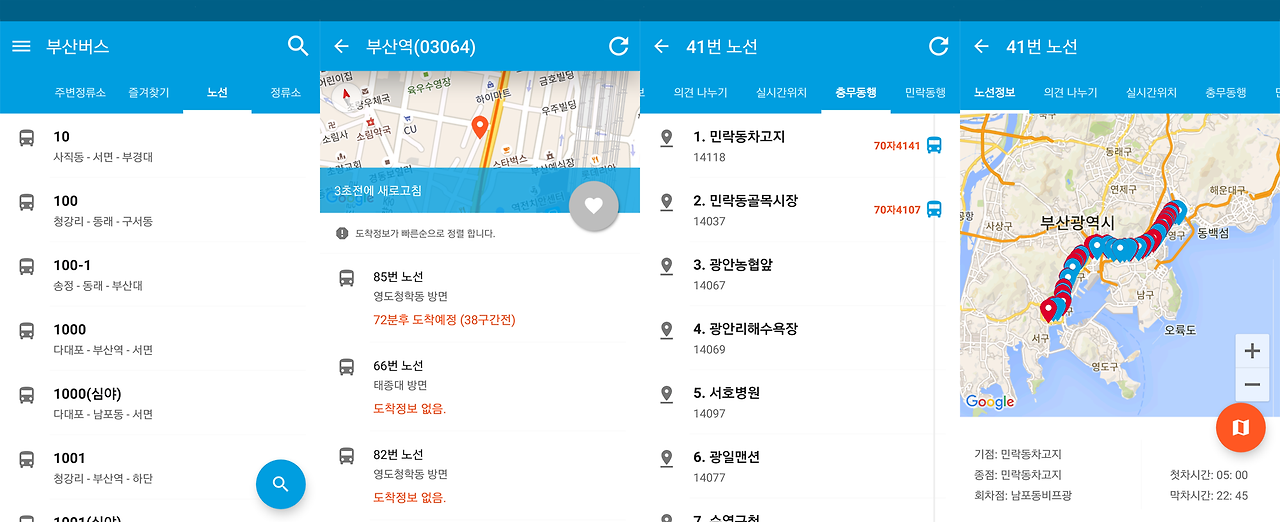Open 의견 나누기 tab in the 충무동행 screen
The image size is (1280, 522).
point(701,92)
